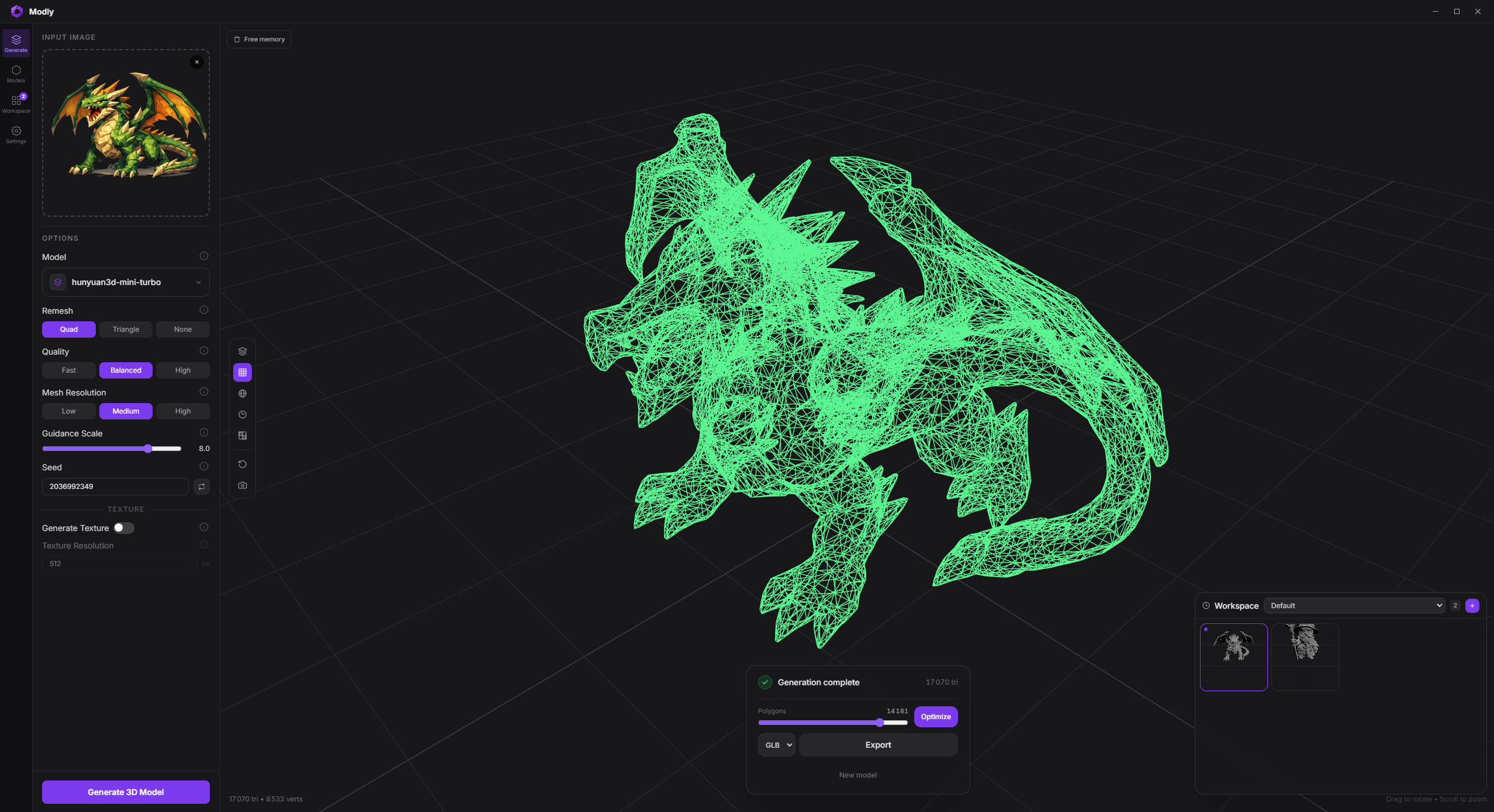Viewport: 1494px width, 812px height.
Task: Open the Settings sidebar tab
Action: (16, 134)
